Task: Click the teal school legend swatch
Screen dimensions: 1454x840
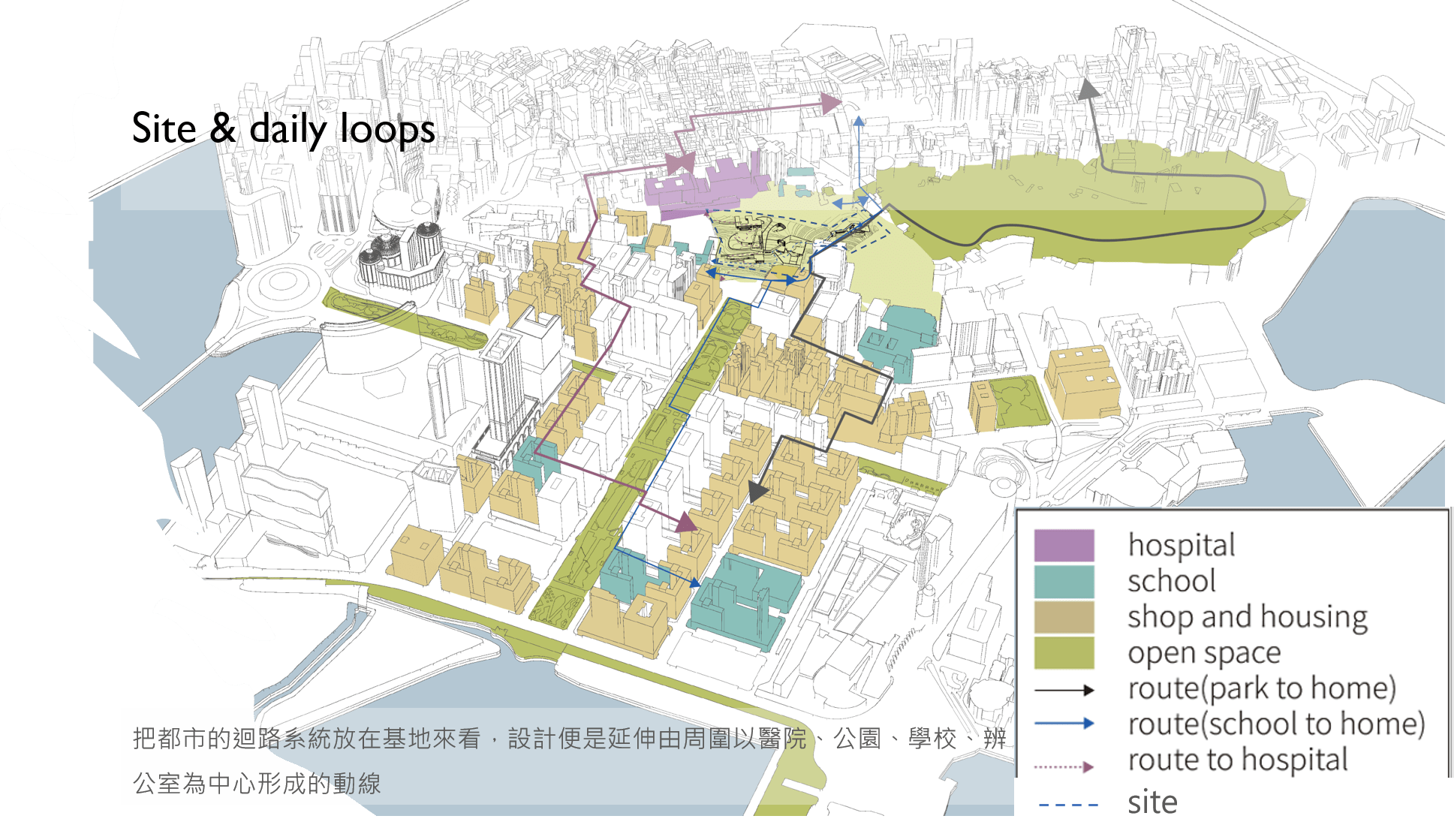Action: [1064, 581]
